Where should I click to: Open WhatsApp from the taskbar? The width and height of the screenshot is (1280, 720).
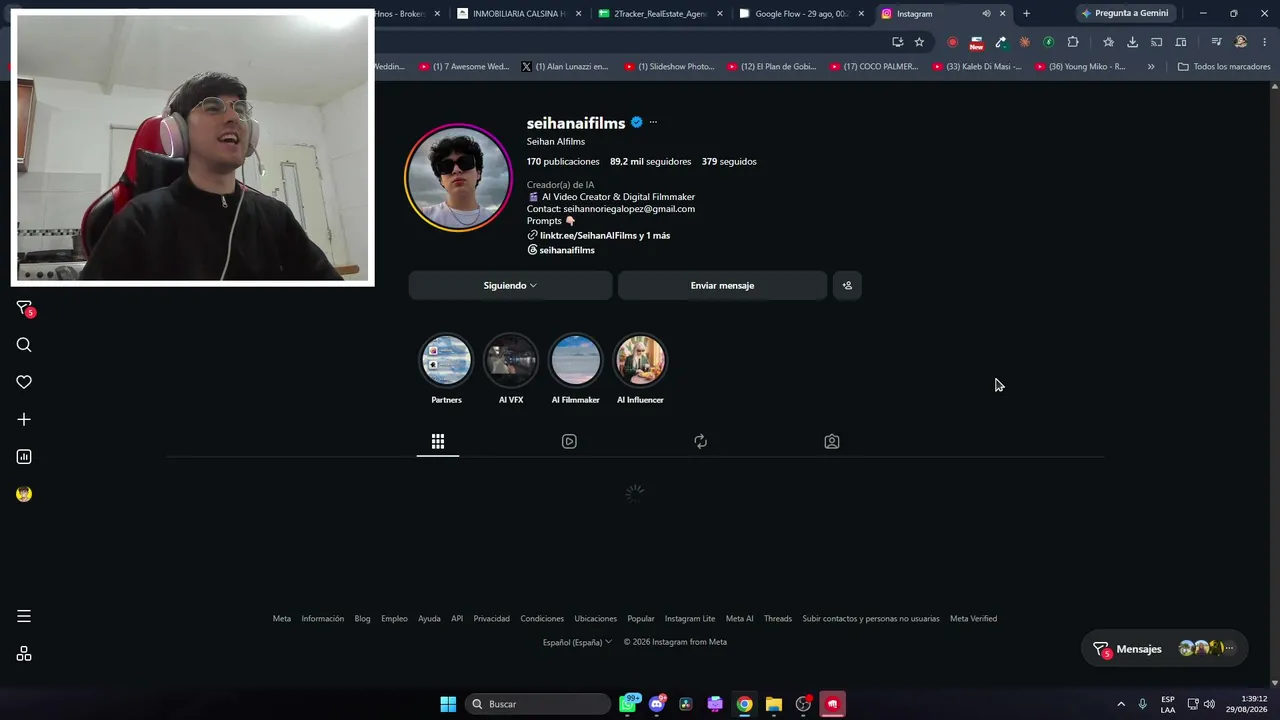(x=628, y=704)
